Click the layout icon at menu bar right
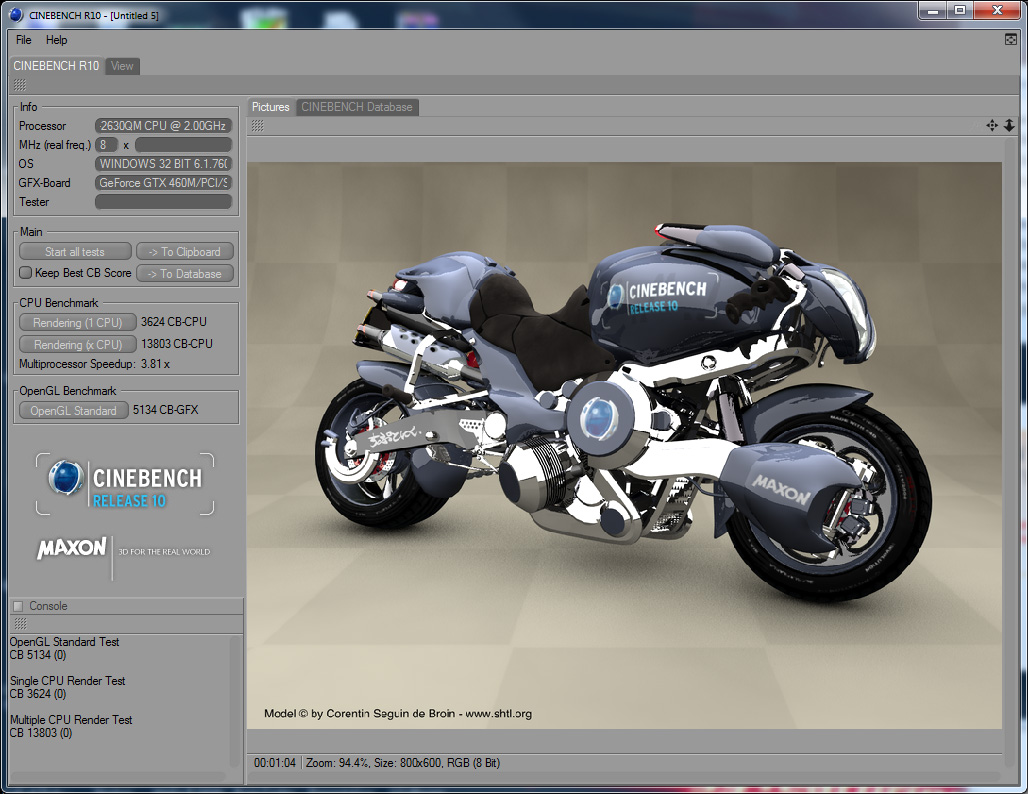Viewport: 1028px width, 794px height. tap(1010, 39)
